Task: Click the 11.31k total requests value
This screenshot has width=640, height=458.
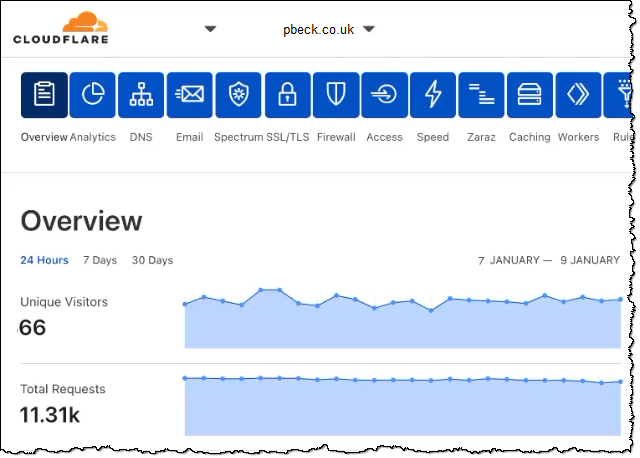Action: (50, 415)
